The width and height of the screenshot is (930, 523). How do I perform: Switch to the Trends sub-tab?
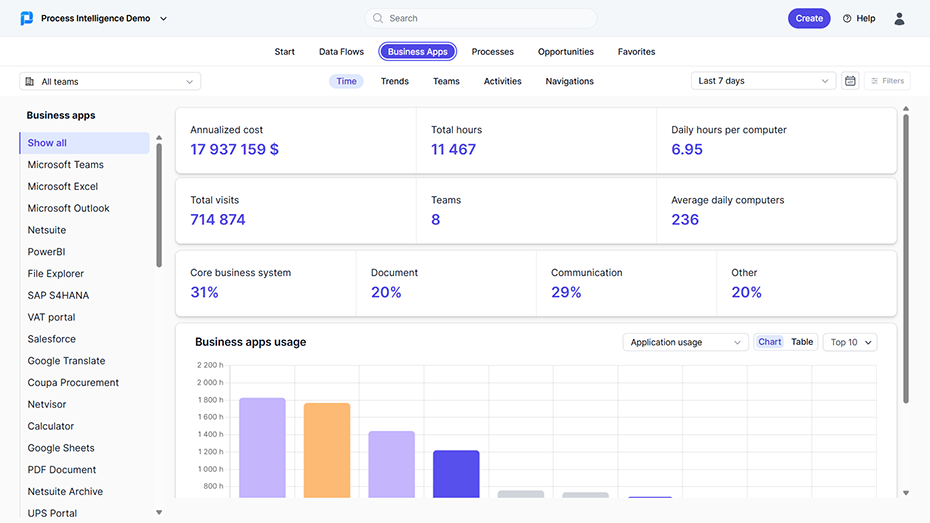pyautogui.click(x=394, y=81)
